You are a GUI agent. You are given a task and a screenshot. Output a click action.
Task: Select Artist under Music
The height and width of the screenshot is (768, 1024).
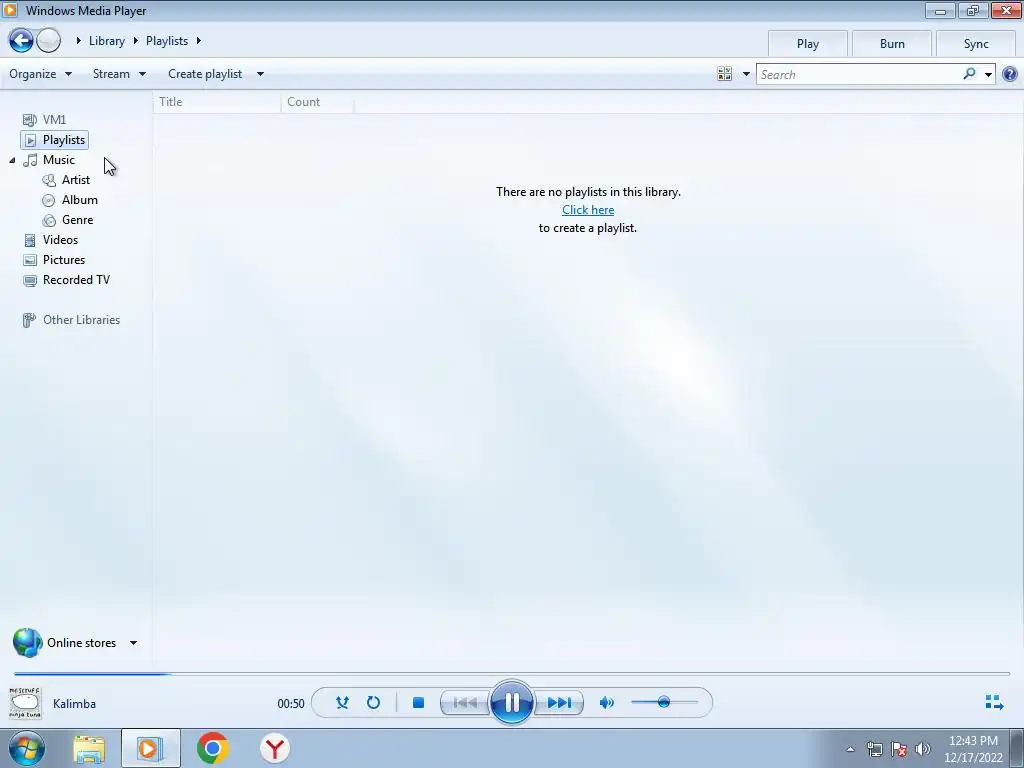(x=66, y=180)
